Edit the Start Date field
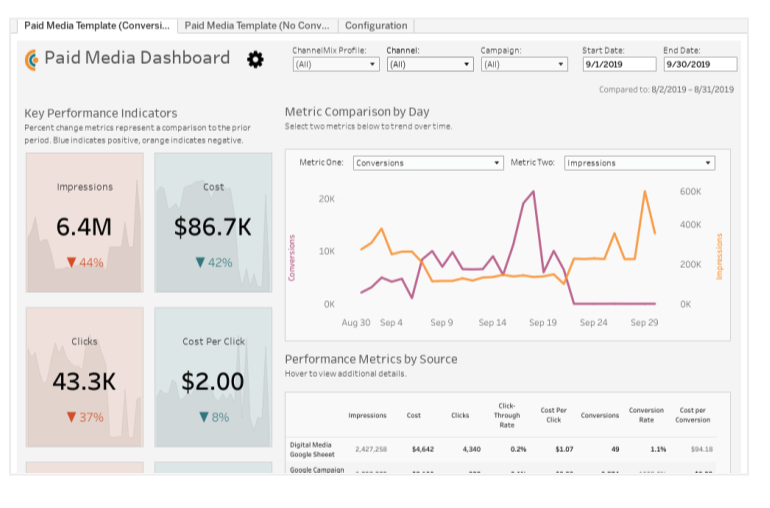 (x=619, y=64)
